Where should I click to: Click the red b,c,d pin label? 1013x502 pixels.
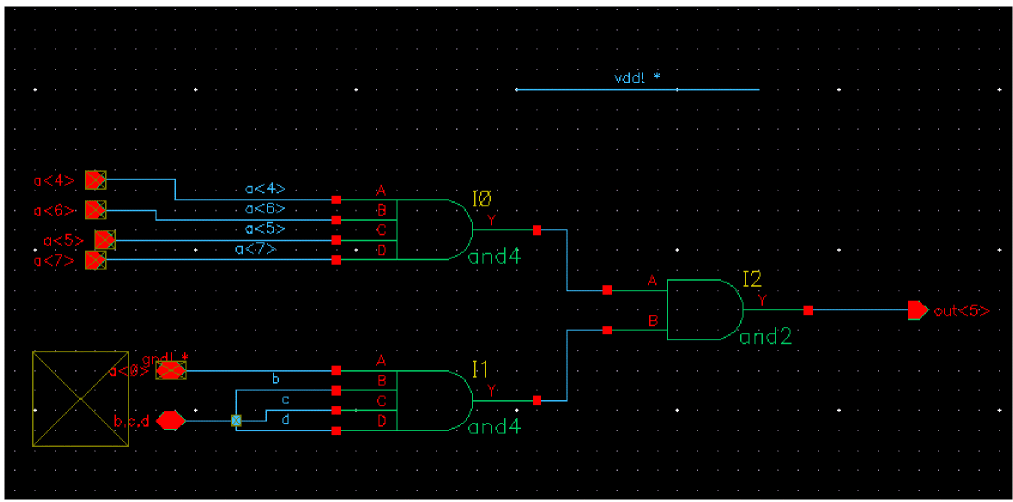pos(132,423)
